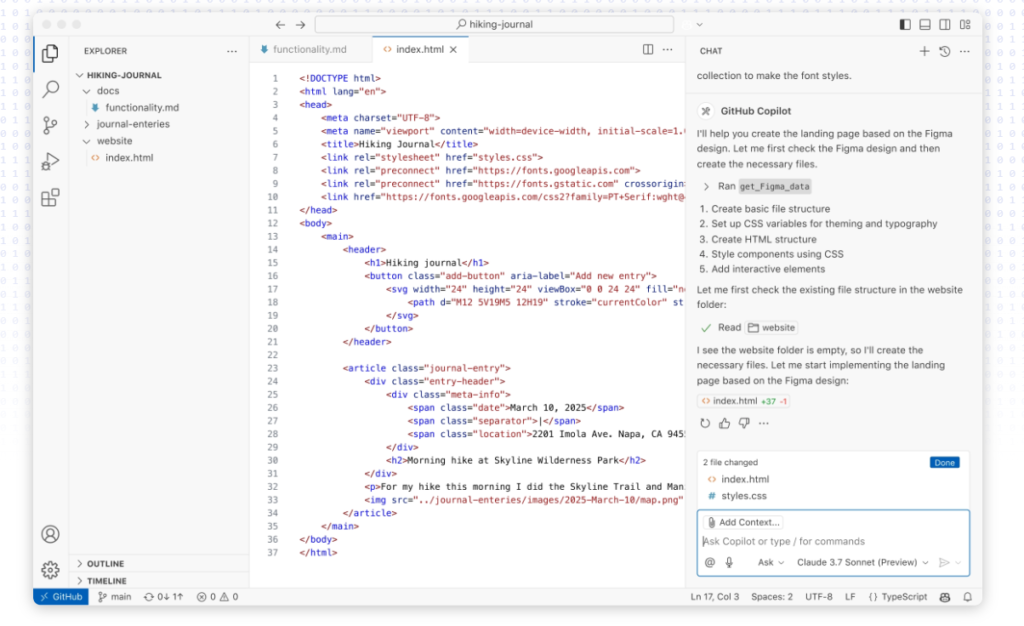1024x626 pixels.
Task: Open editor More Actions ellipsis
Action: [667, 50]
